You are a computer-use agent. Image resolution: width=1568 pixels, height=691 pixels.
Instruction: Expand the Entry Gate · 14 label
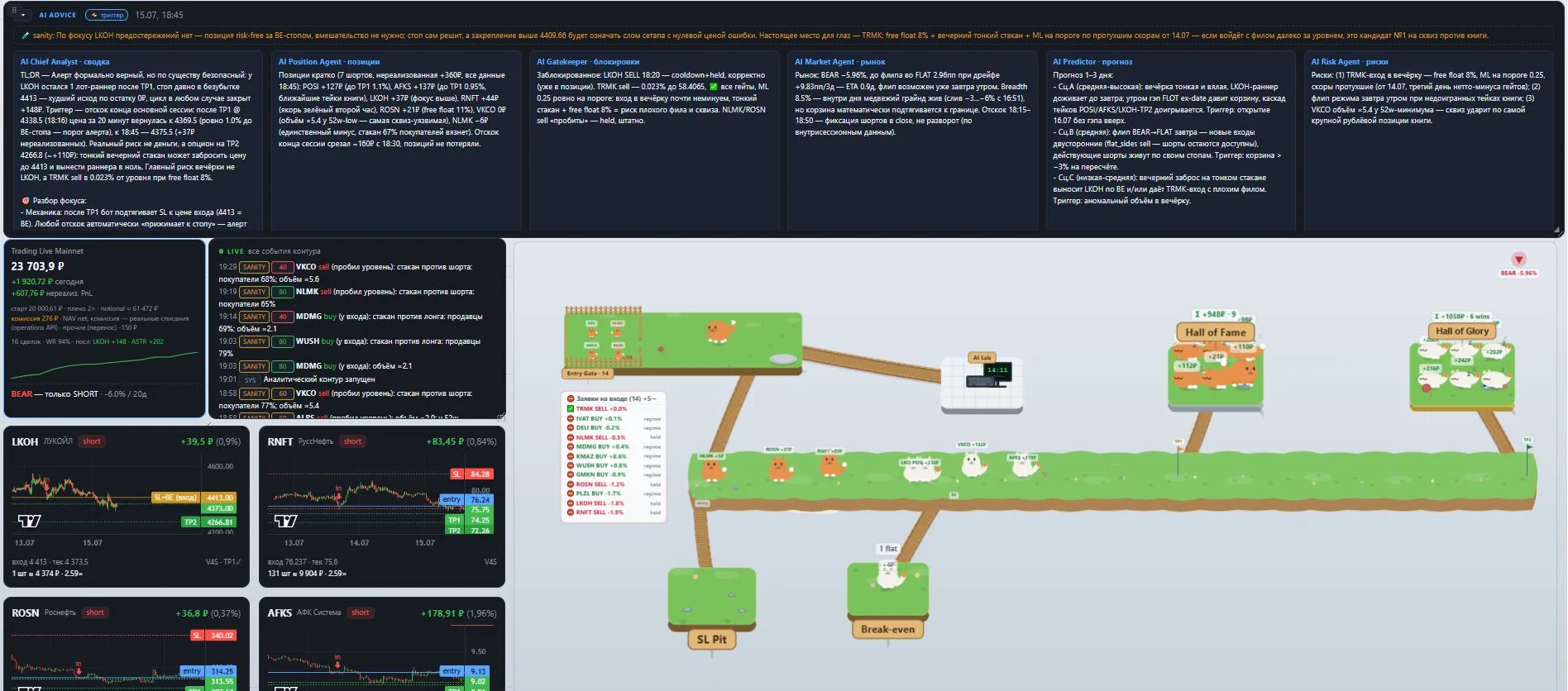click(588, 374)
